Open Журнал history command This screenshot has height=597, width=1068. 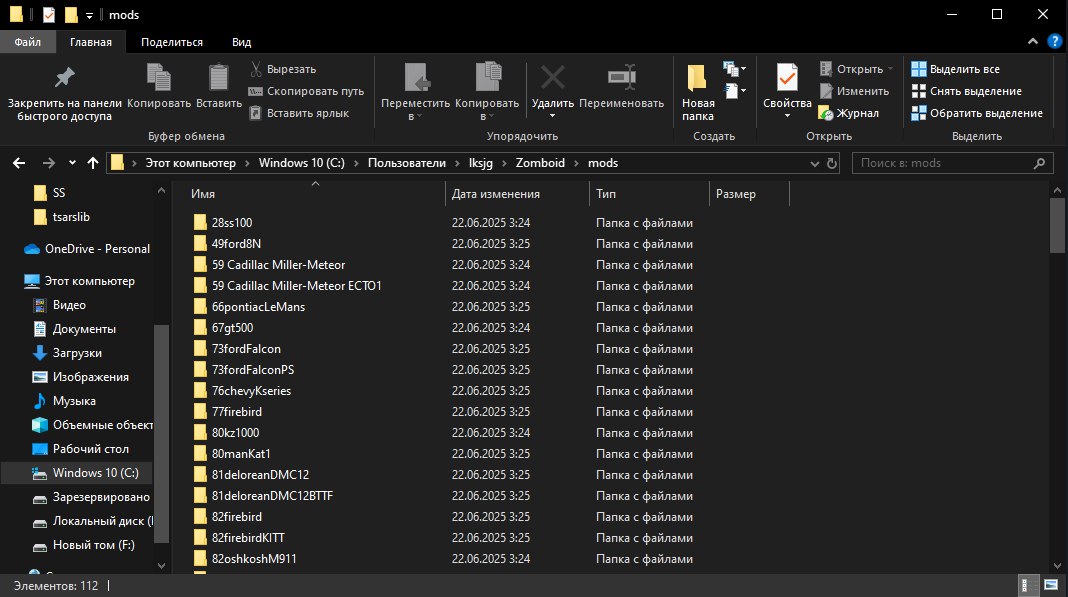point(849,113)
